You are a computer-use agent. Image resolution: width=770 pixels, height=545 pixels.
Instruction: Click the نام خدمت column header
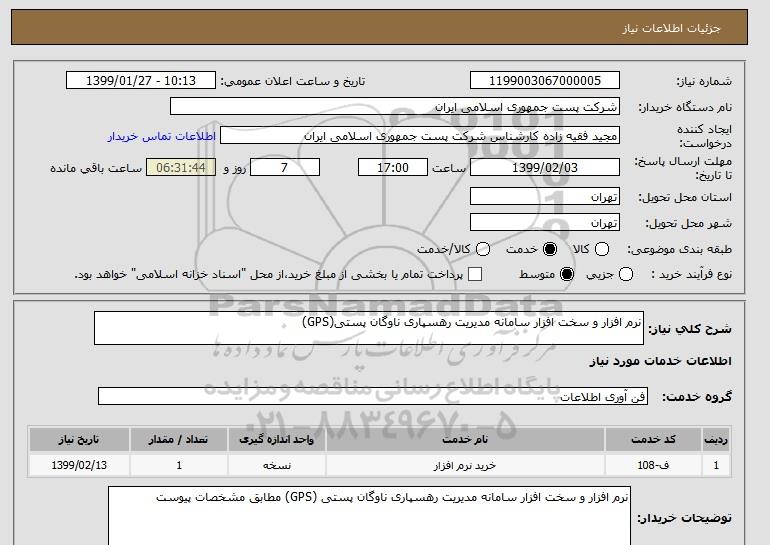tap(465, 439)
